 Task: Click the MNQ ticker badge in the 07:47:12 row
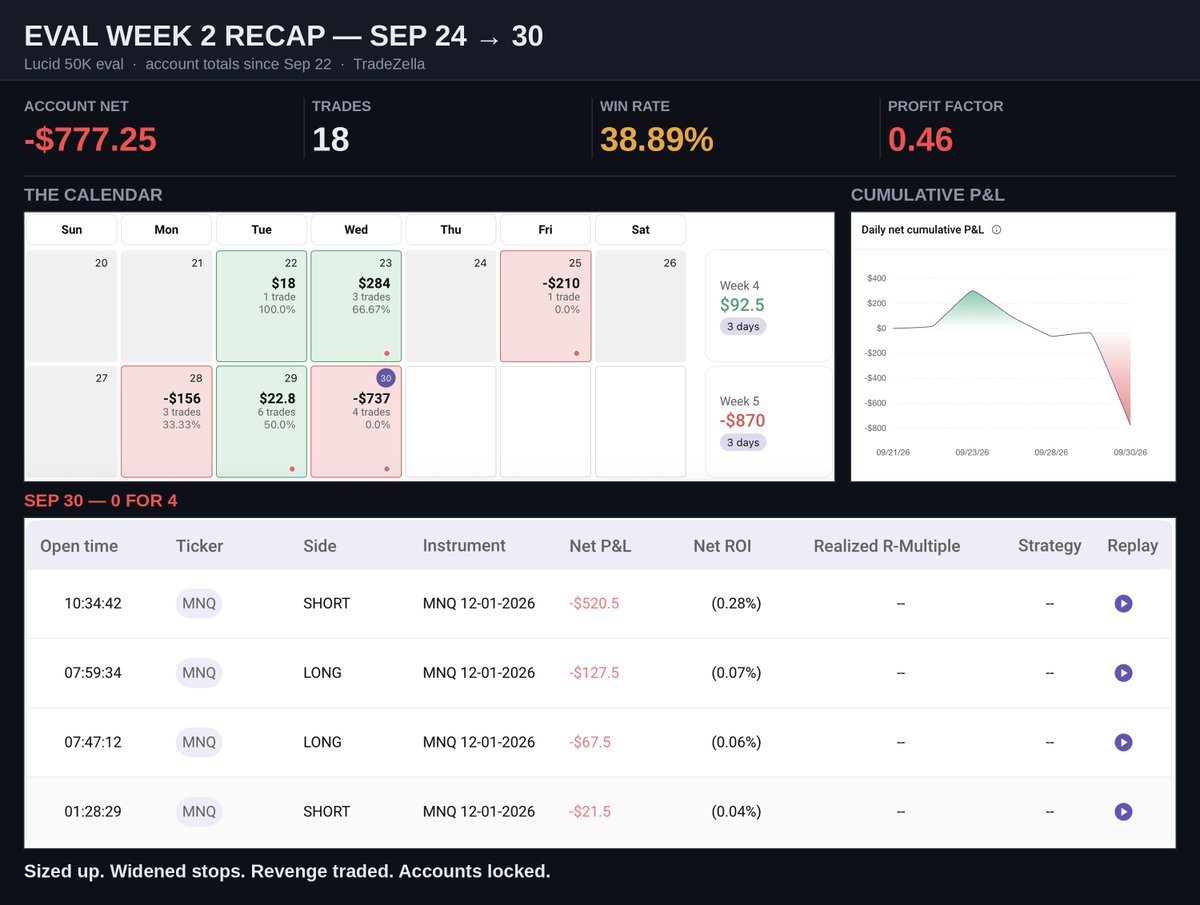(198, 742)
